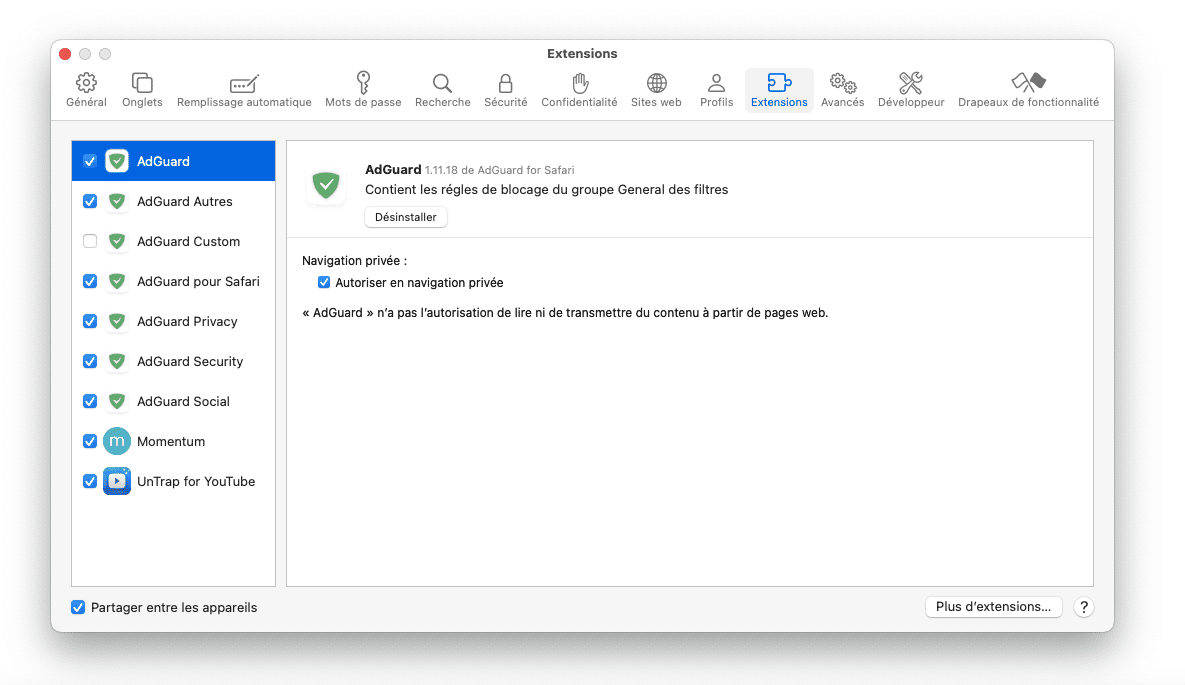Open the Recherche magnifier icon

coord(442,83)
